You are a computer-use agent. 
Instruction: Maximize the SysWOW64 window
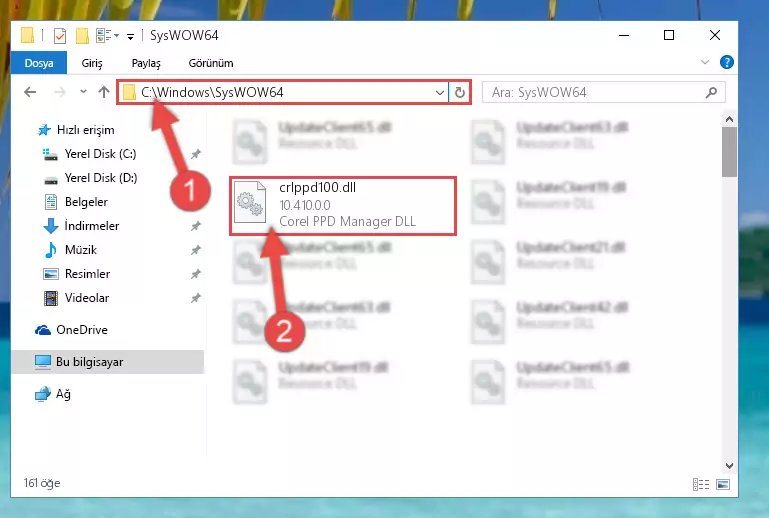click(x=669, y=35)
